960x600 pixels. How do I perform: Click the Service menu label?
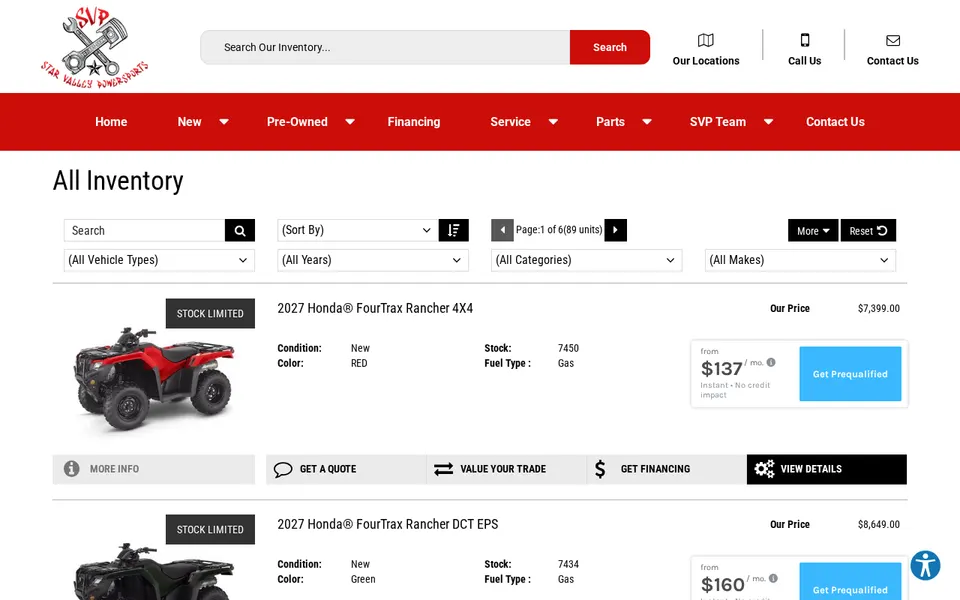coord(510,122)
